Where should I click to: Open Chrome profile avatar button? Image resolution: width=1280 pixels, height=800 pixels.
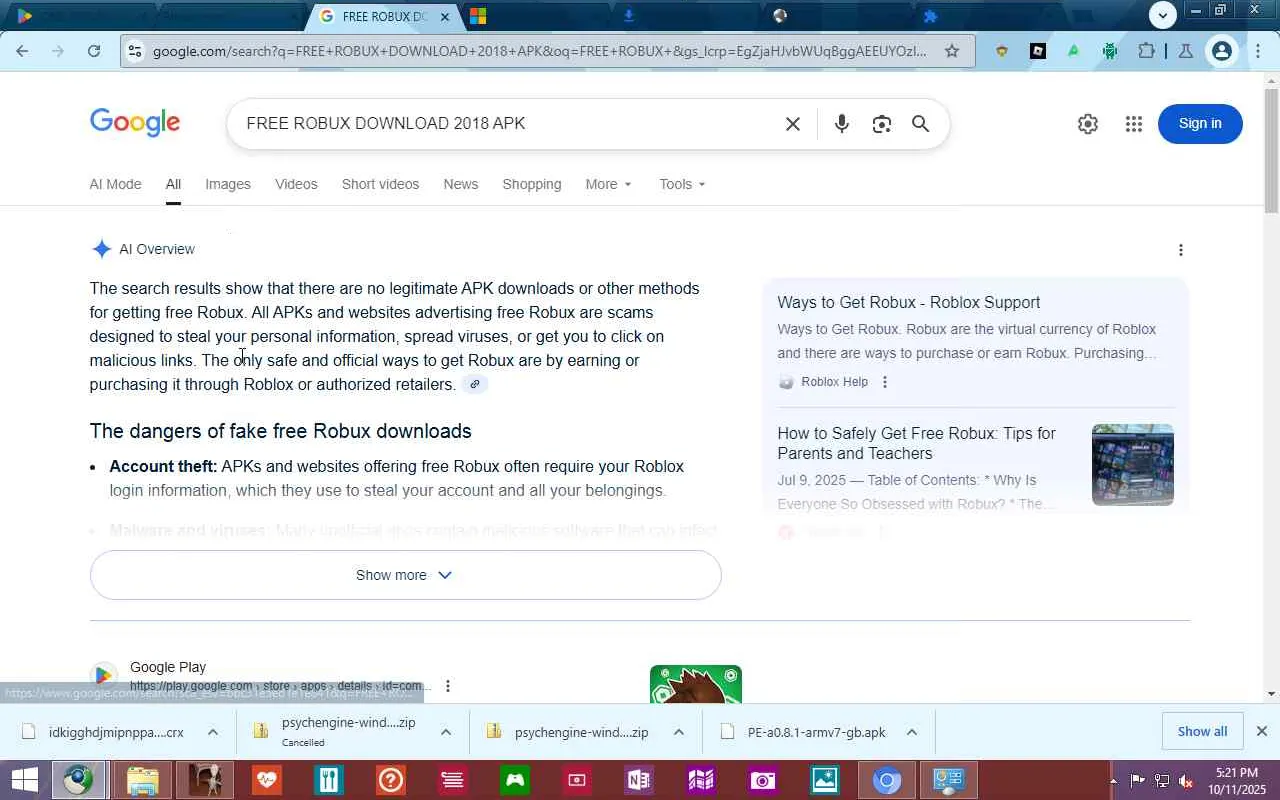(x=1221, y=51)
